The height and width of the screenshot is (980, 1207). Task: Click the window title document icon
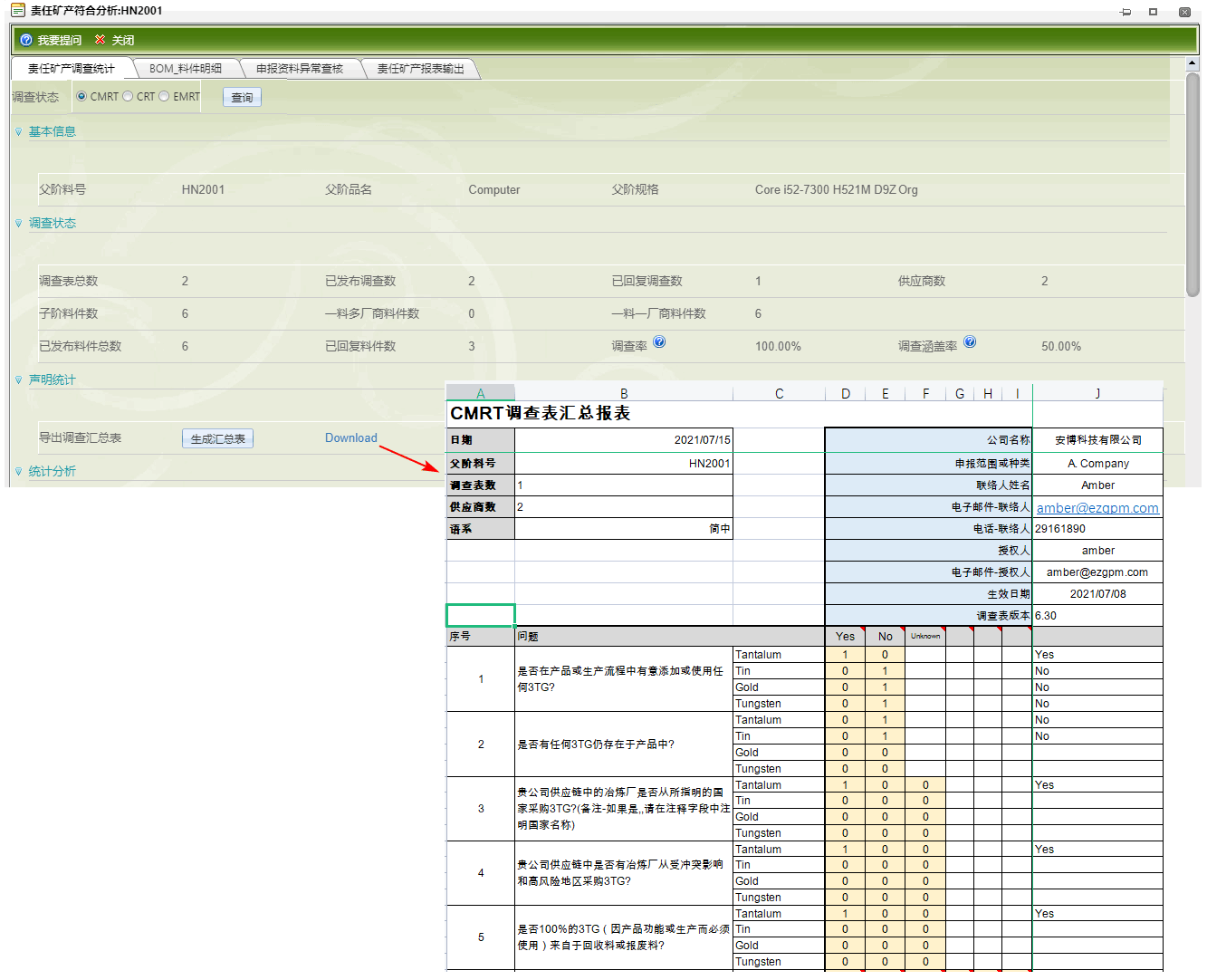pyautogui.click(x=17, y=10)
